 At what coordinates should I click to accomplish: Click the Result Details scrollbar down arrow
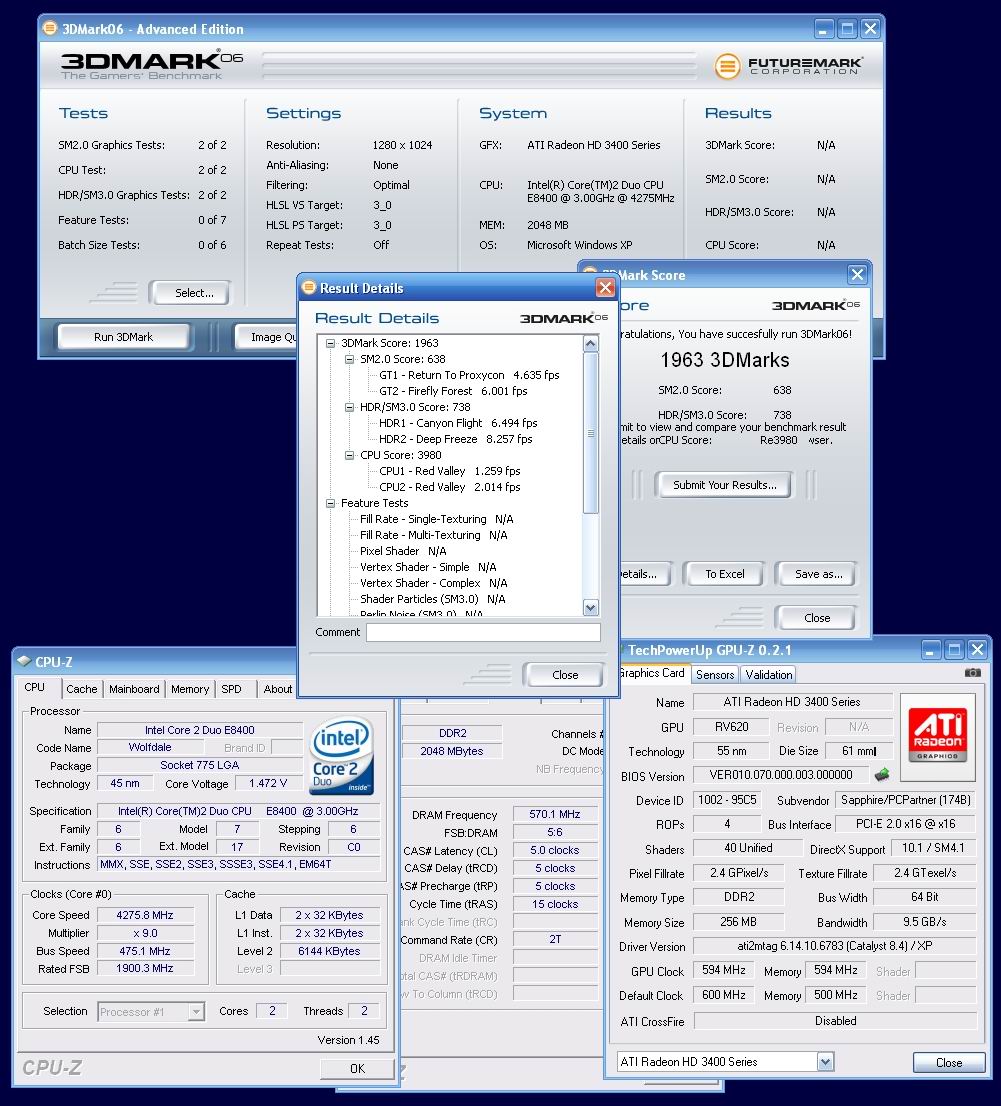[x=591, y=607]
